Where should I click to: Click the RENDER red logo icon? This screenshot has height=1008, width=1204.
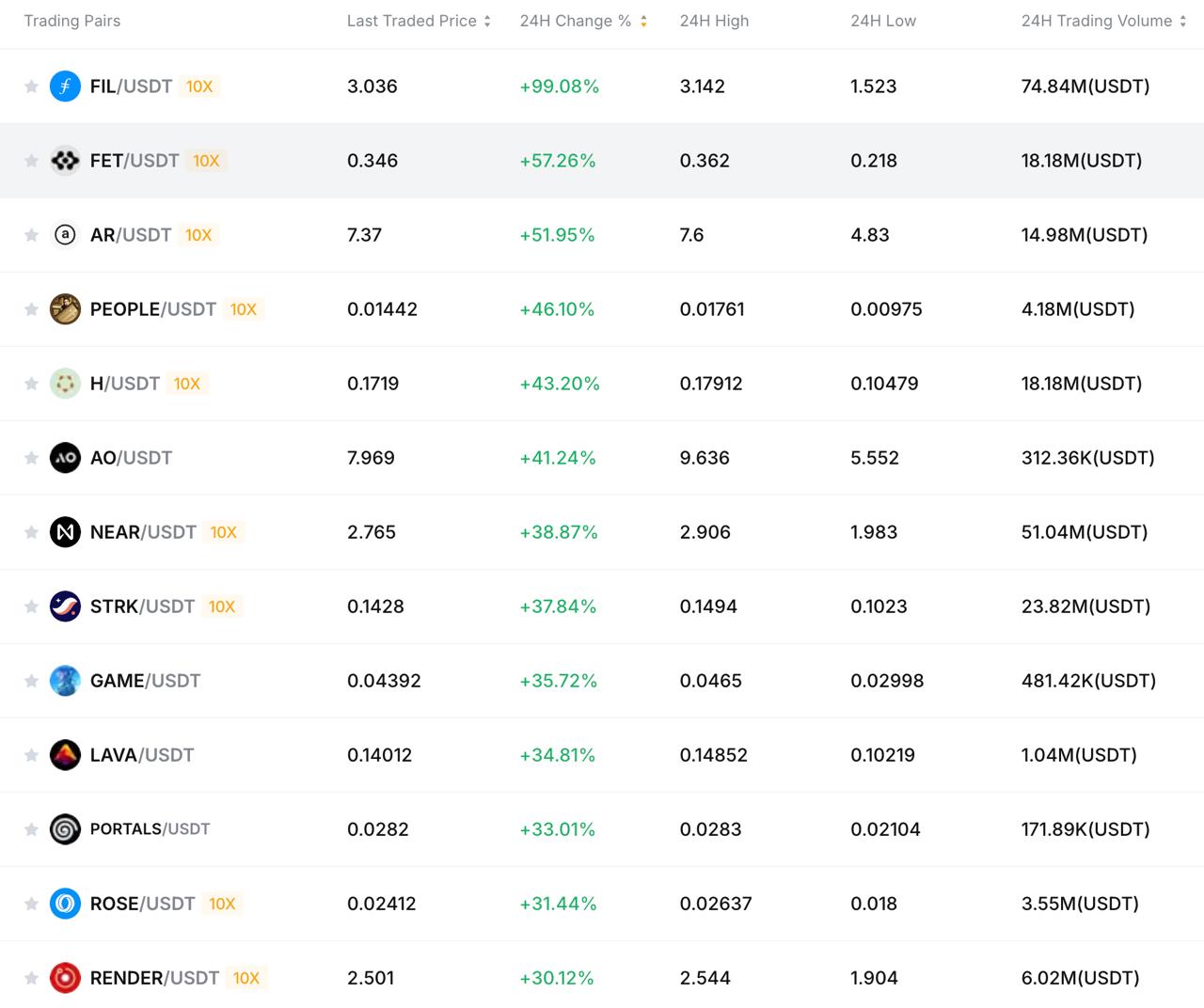coord(65,978)
